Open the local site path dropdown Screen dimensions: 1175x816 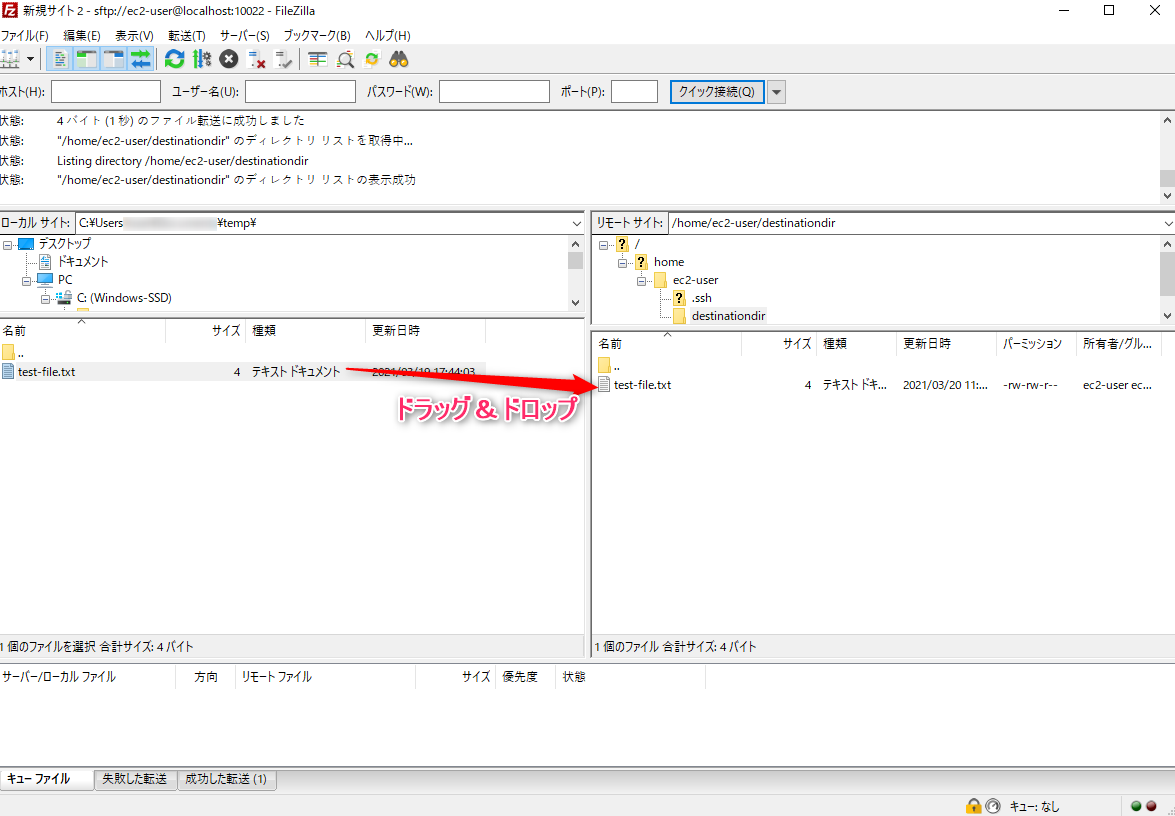(576, 223)
